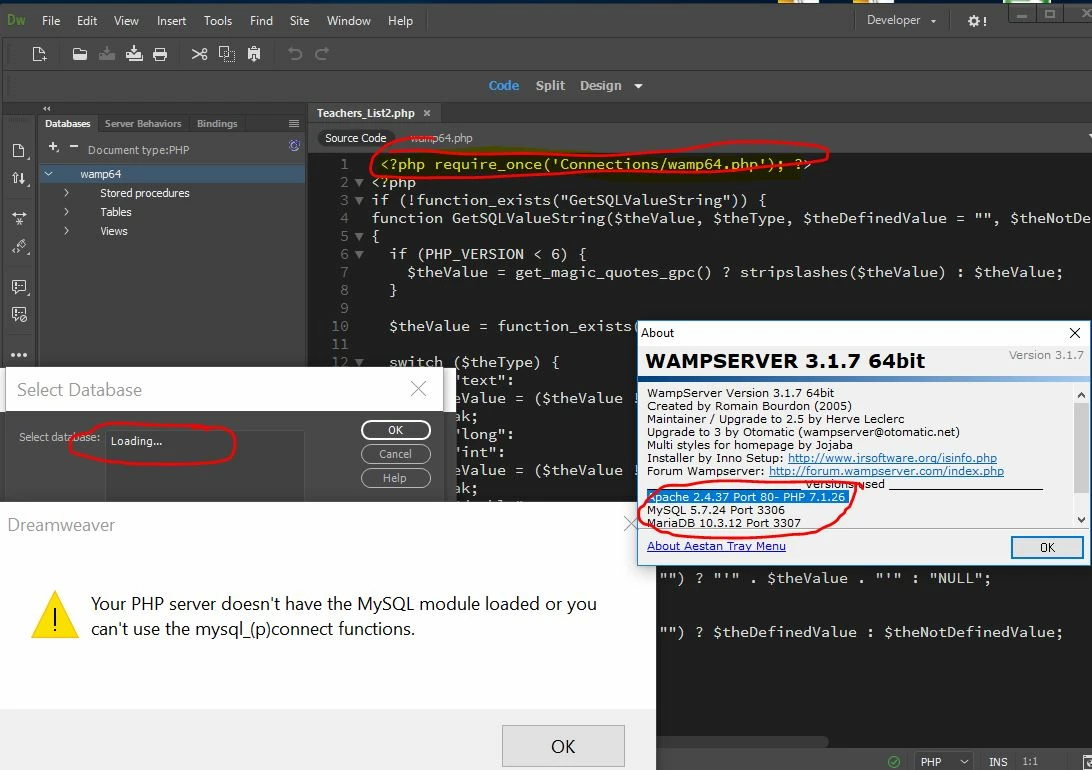
Task: Open the Insert menu
Action: click(171, 21)
